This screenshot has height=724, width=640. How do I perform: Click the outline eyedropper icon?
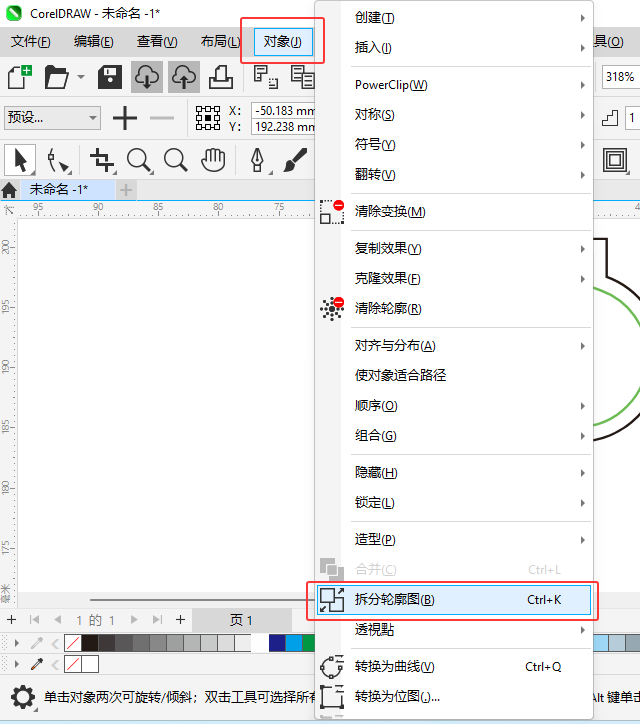coord(37,664)
